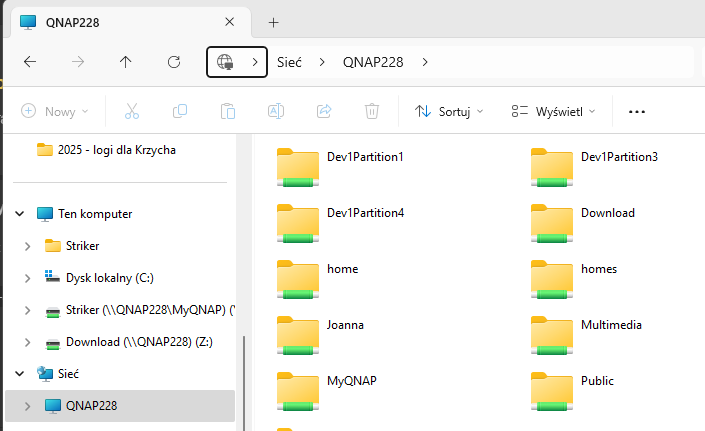
Task: Click the Share toolbar icon
Action: click(x=324, y=112)
